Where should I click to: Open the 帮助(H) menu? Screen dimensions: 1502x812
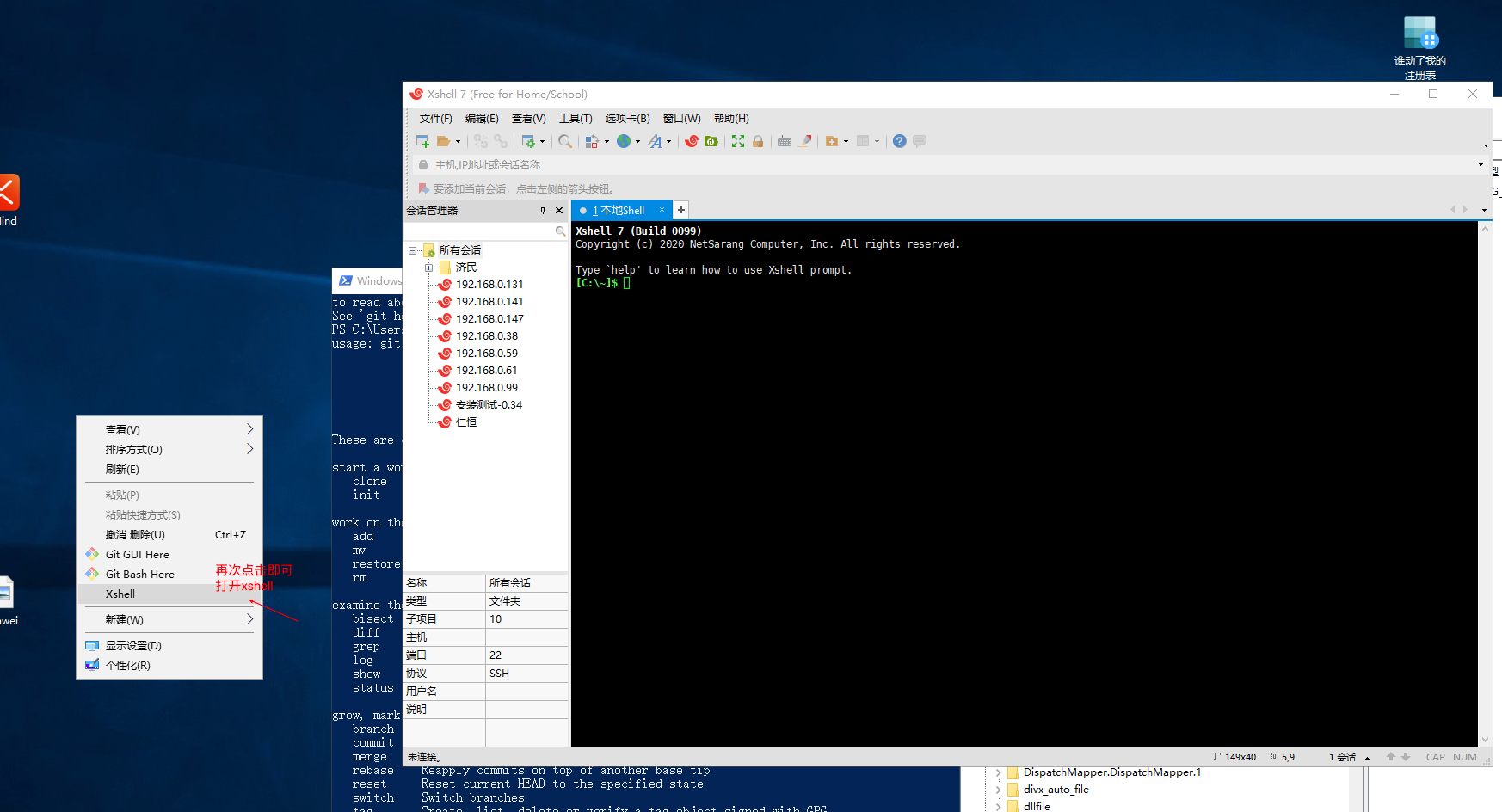coord(731,119)
